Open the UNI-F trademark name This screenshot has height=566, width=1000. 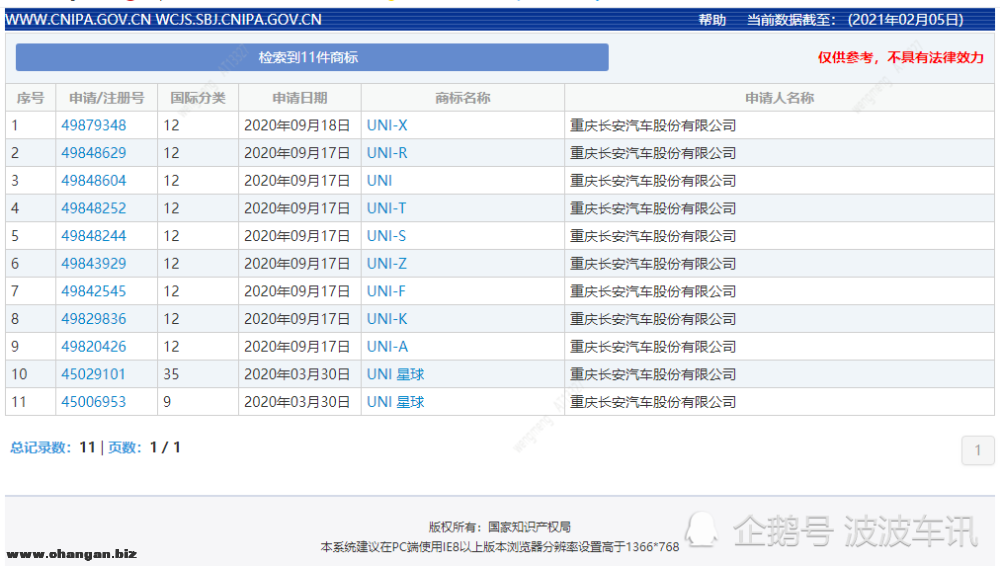386,292
